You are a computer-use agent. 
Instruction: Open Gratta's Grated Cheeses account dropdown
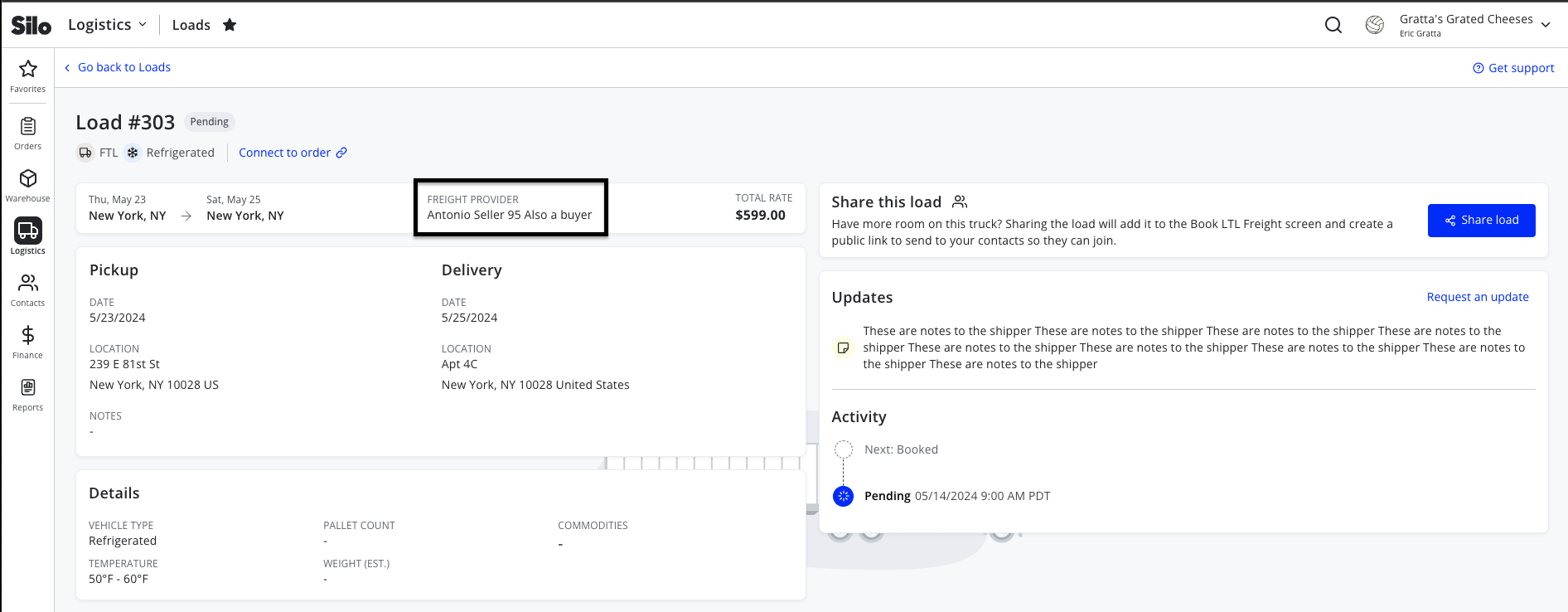[1474, 25]
